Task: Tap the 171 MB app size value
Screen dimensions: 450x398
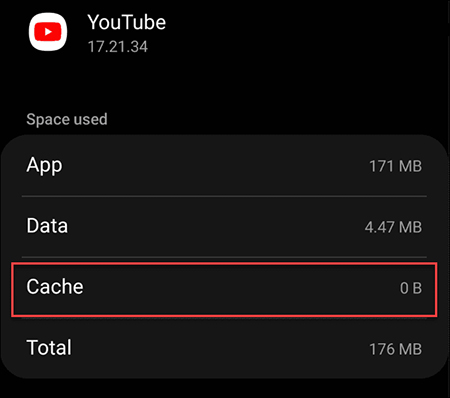Action: (395, 166)
